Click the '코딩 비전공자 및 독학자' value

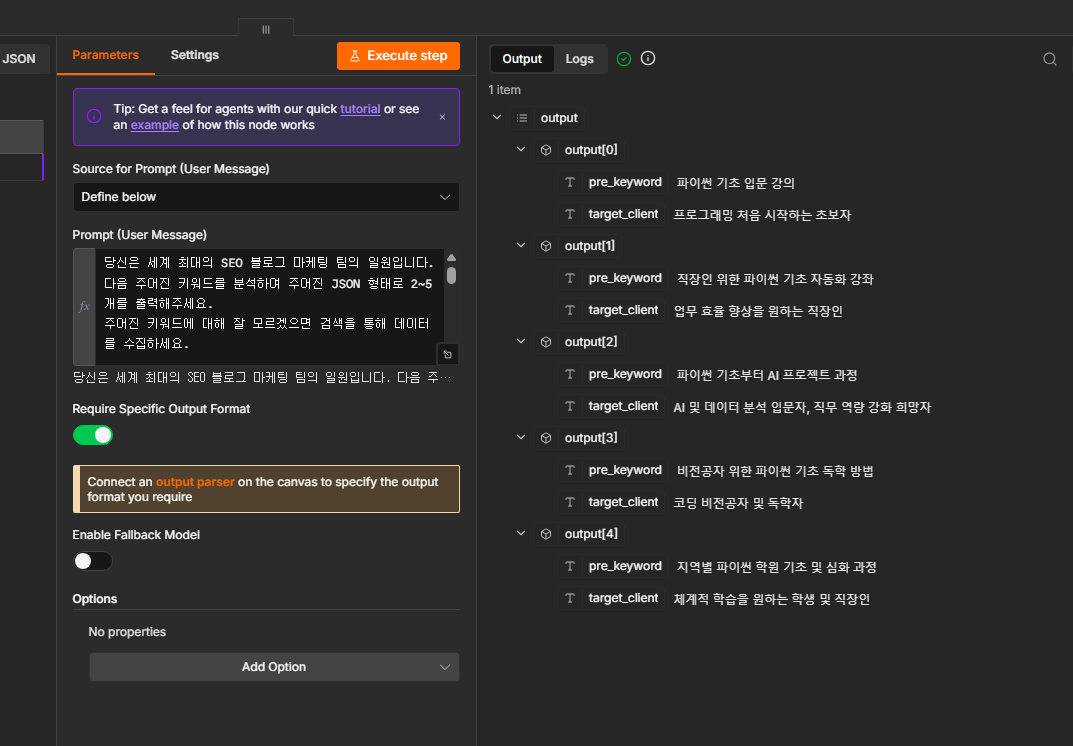[x=738, y=502]
